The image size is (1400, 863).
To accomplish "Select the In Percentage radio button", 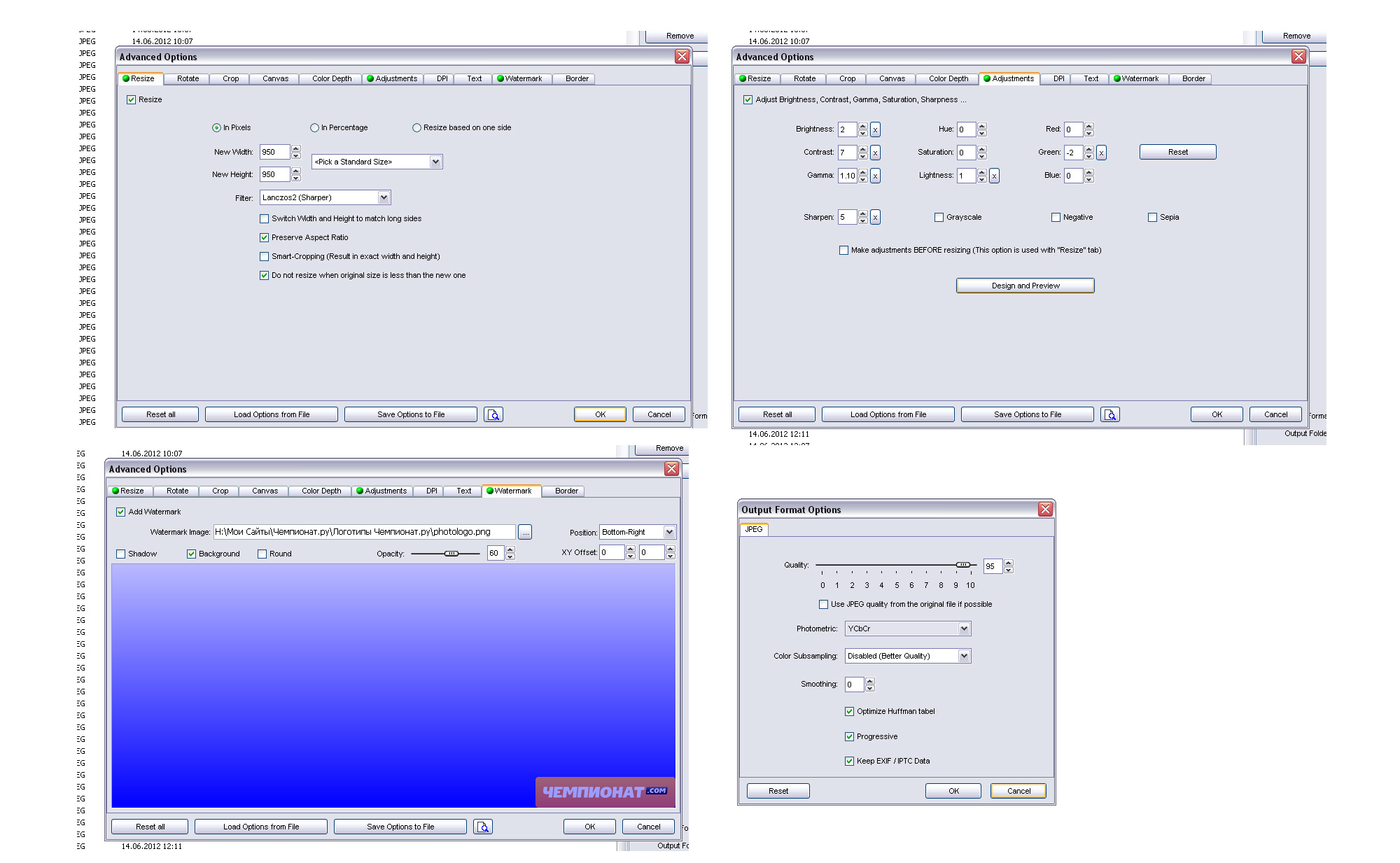I will [x=315, y=128].
